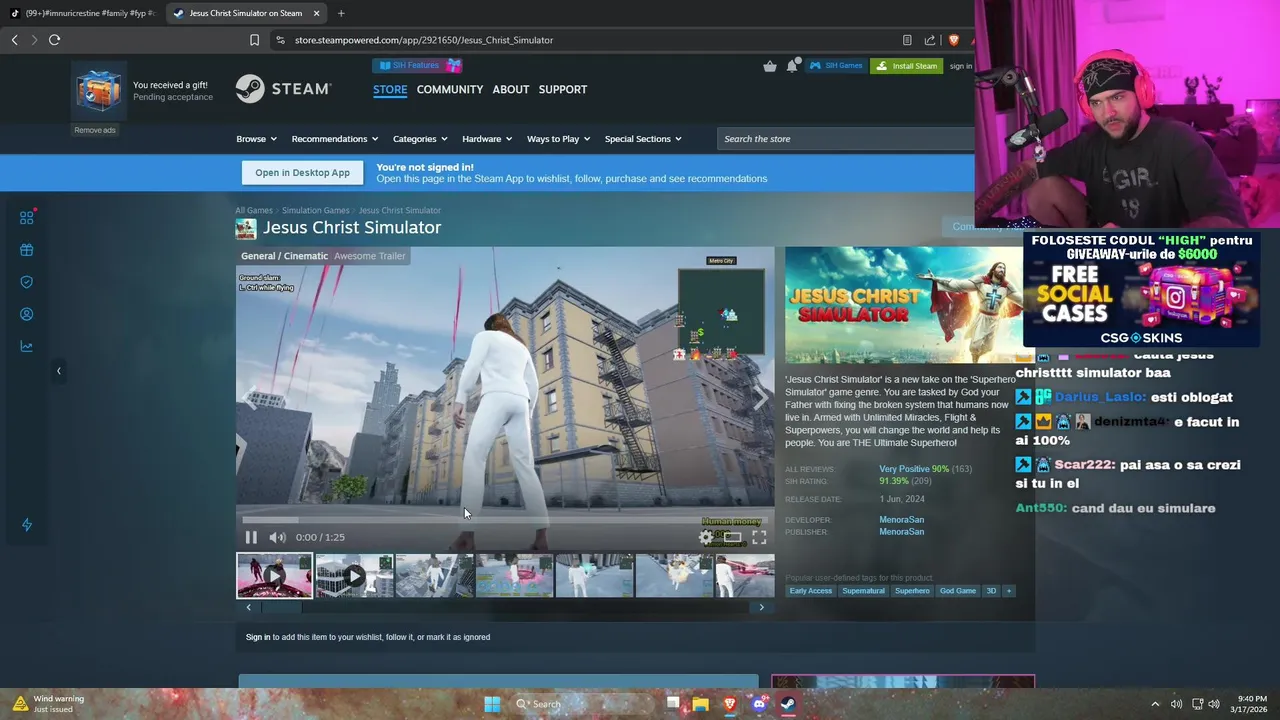Enter fullscreen mode on the trailer

[x=759, y=537]
